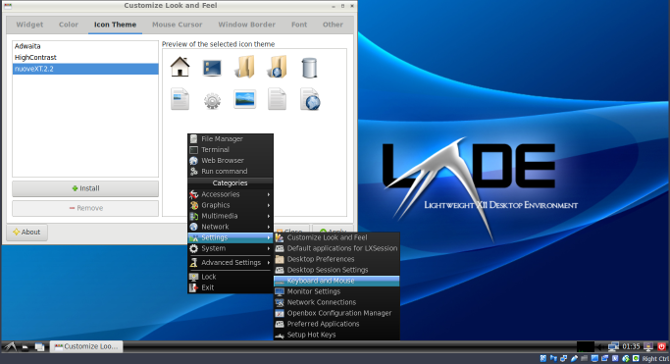Choose Run command in the menu
The image size is (670, 364).
click(230, 171)
